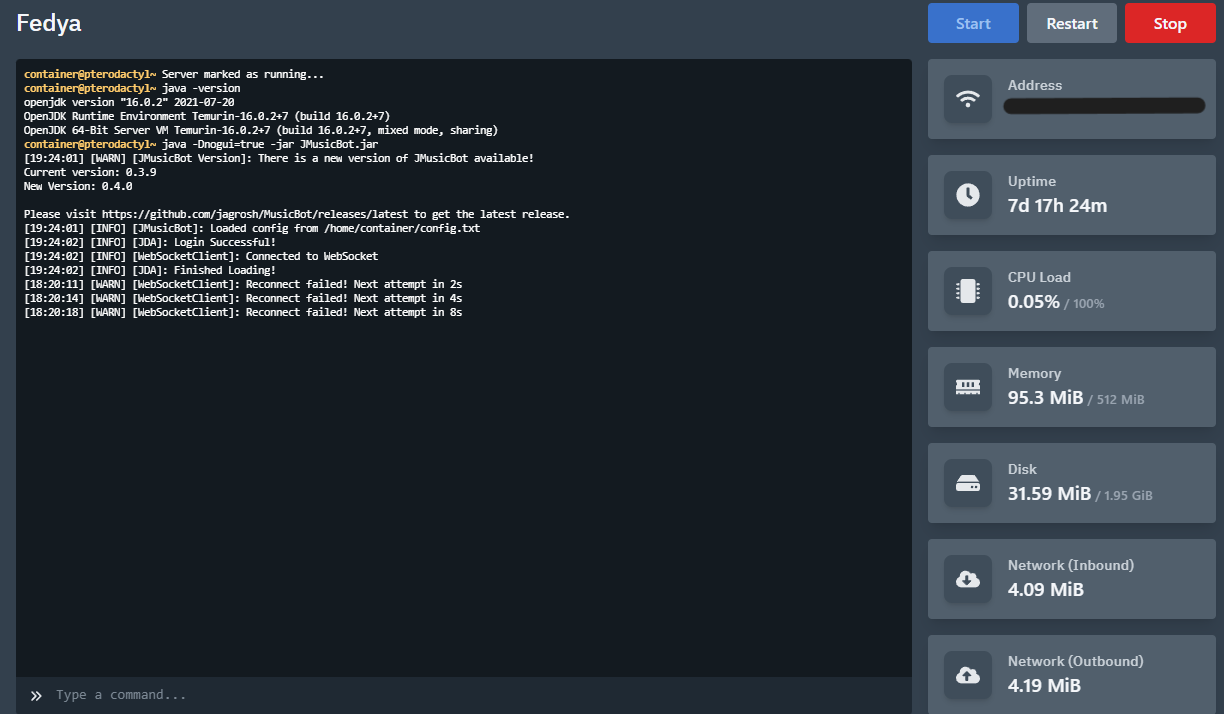The height and width of the screenshot is (714, 1224).
Task: Restart the Fedya server
Action: tap(1071, 22)
